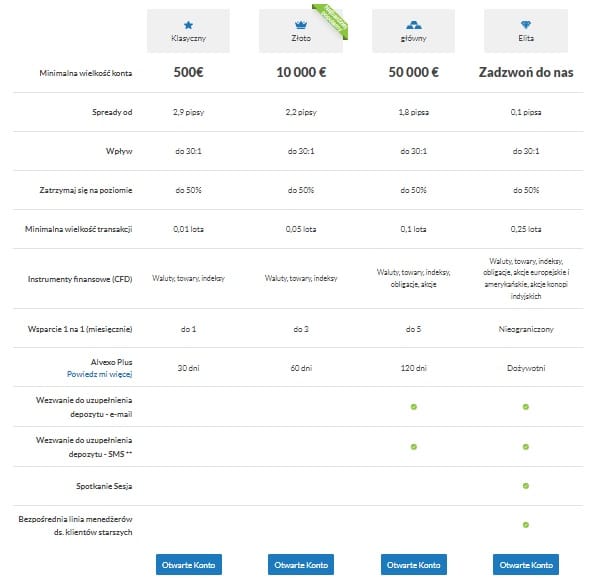Viewport: 597px width, 588px height.
Task: Click the green e-mail margin call dot under Elita
Action: click(x=526, y=407)
